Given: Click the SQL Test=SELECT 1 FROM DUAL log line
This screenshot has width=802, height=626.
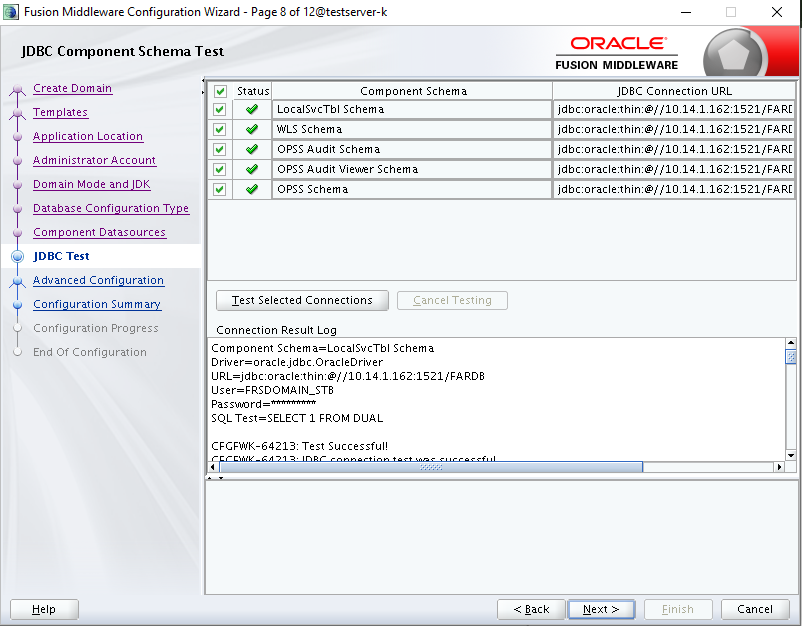Looking at the screenshot, I should pos(297,418).
